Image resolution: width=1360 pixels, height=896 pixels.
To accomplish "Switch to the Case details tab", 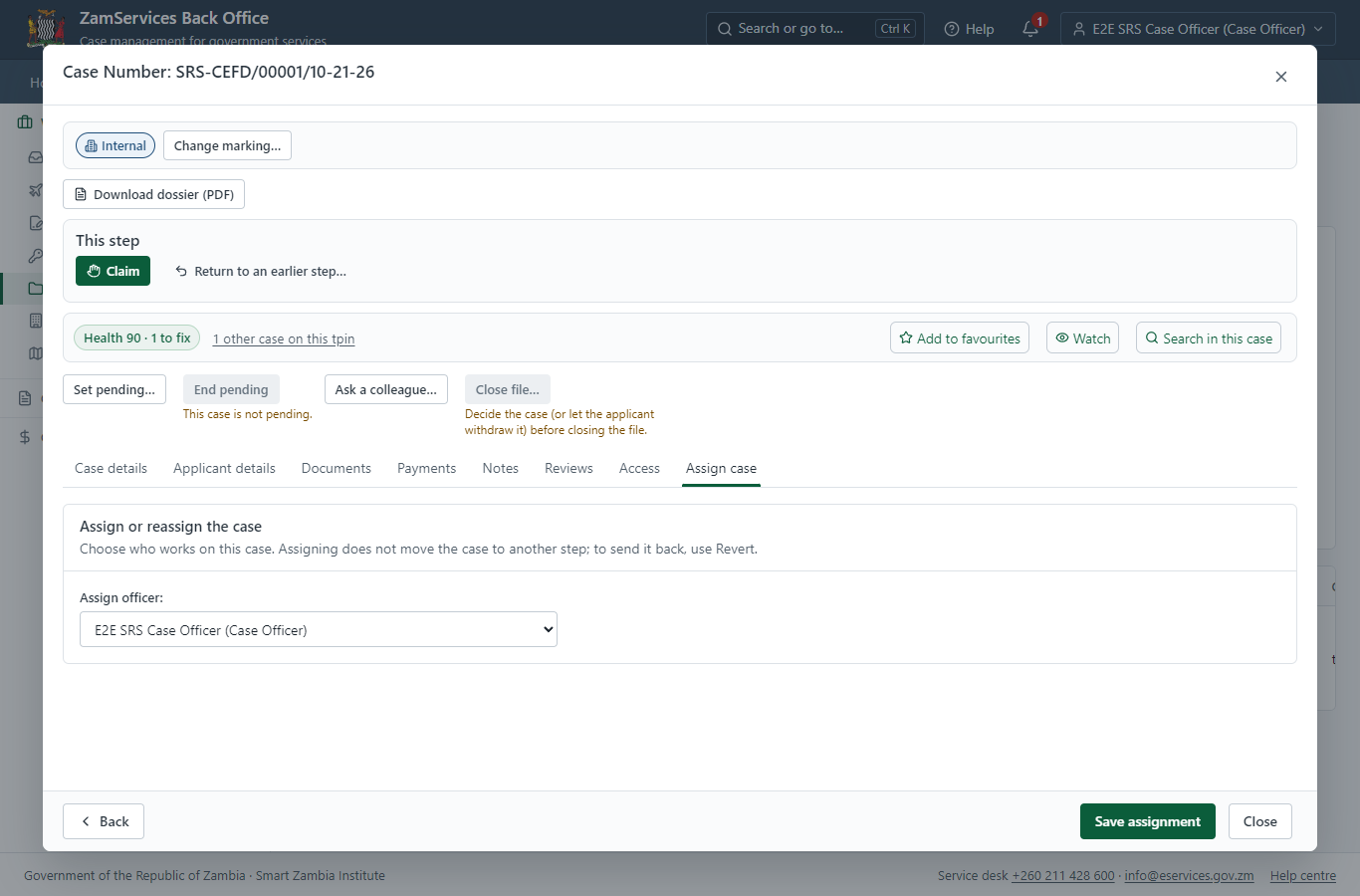I will (111, 468).
